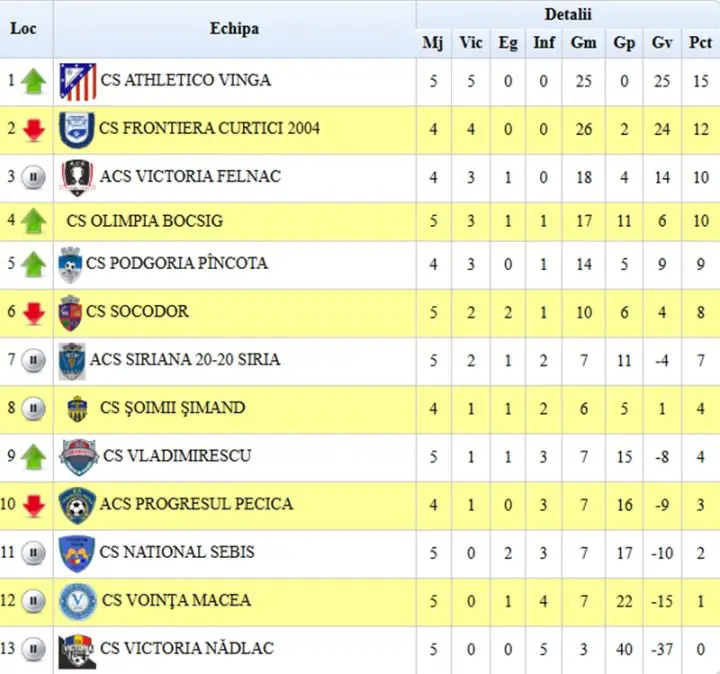Viewport: 720px width, 674px height.
Task: Click the CS Victoria Nădlac crest
Action: pyautogui.click(x=77, y=651)
